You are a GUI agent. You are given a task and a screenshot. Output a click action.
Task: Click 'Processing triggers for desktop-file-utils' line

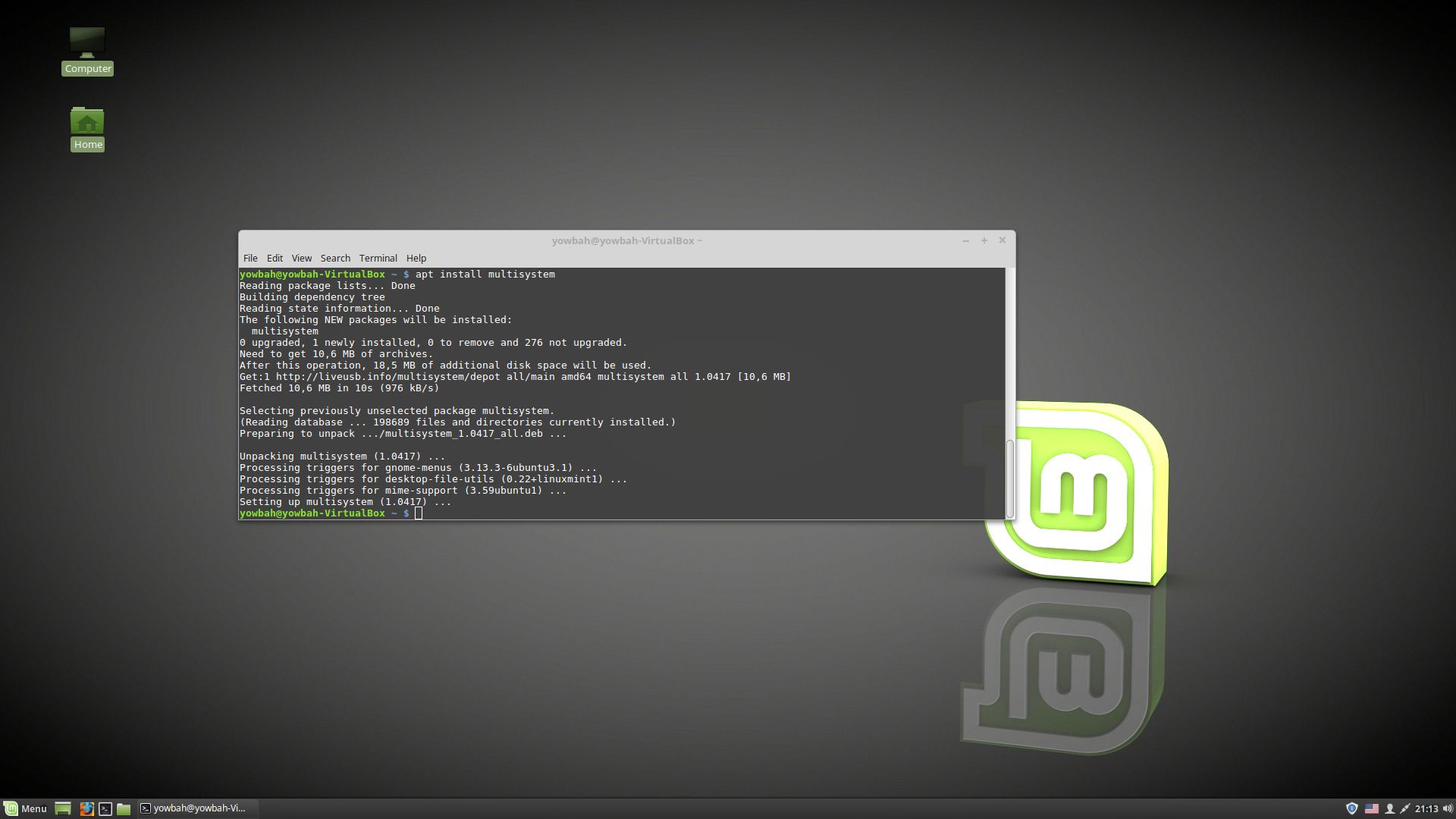click(433, 479)
